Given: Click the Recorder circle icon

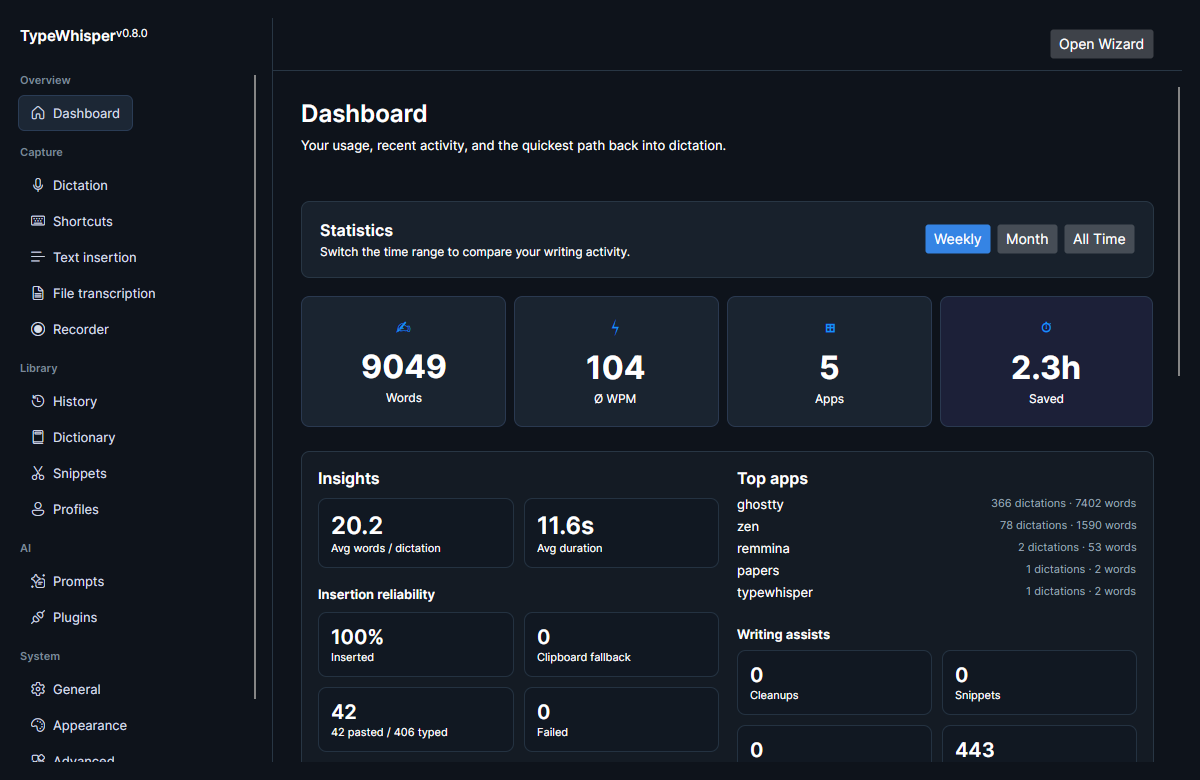Looking at the screenshot, I should 38,329.
